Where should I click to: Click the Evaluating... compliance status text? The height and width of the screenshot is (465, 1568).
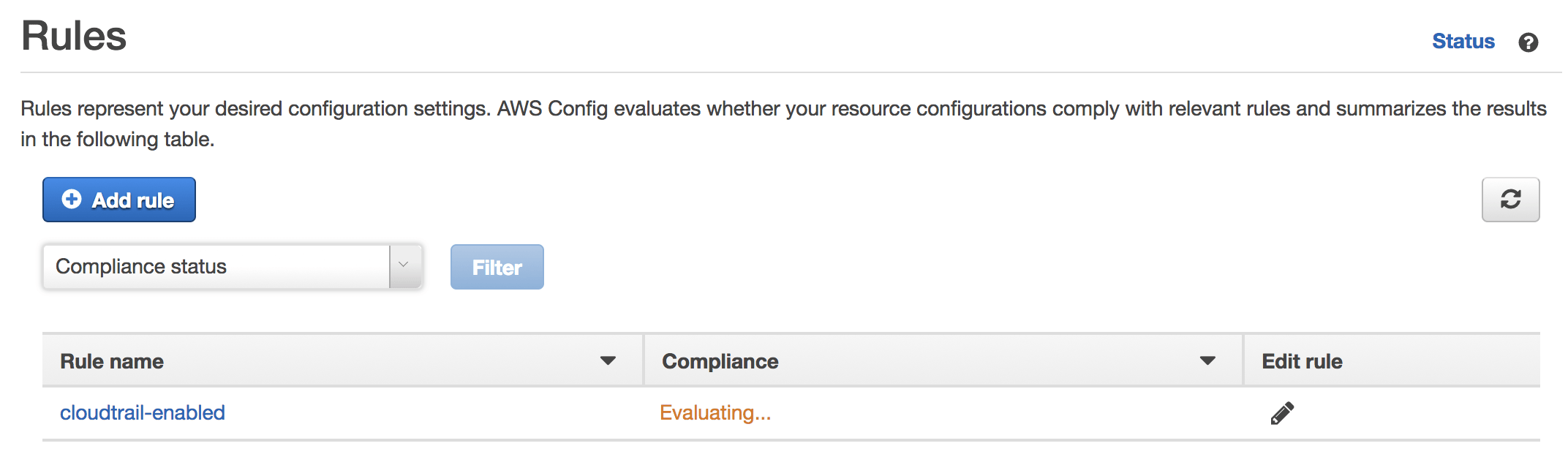[715, 413]
